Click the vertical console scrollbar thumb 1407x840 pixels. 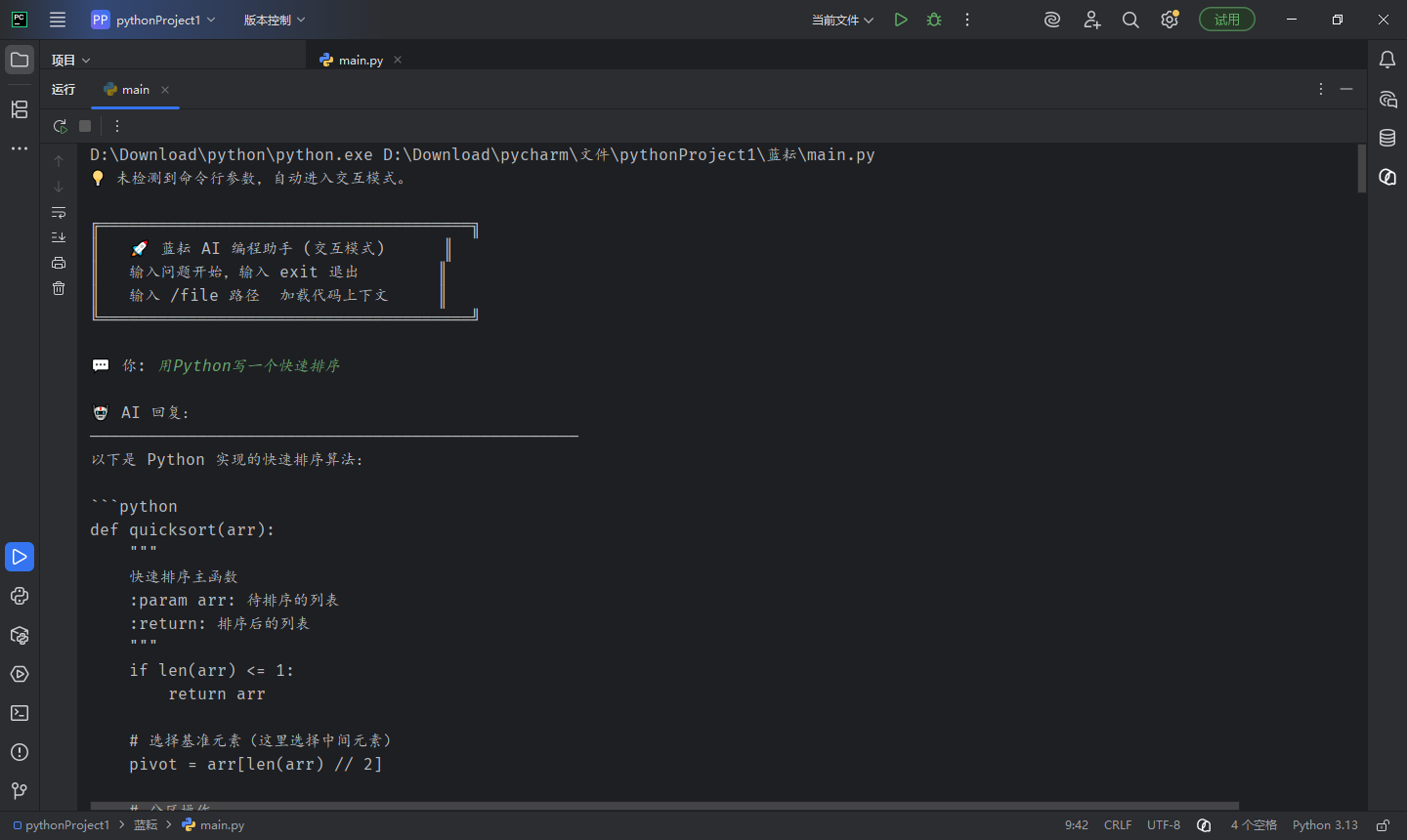point(1362,169)
